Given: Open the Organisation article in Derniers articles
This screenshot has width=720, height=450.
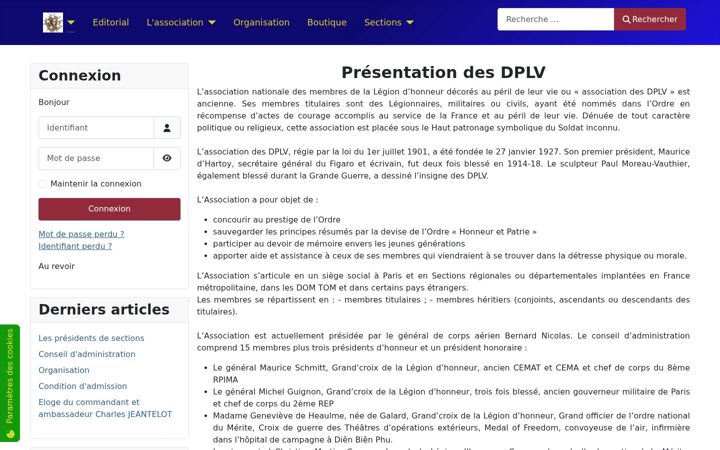Looking at the screenshot, I should (64, 370).
